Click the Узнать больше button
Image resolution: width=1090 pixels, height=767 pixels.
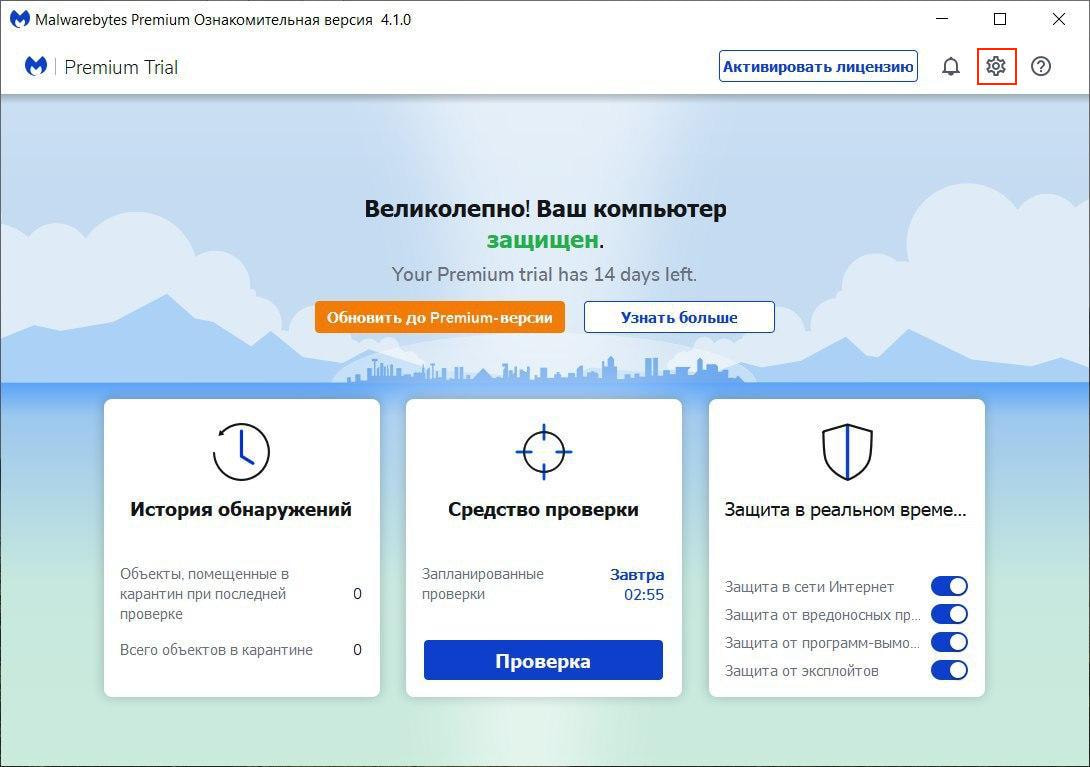(x=679, y=317)
